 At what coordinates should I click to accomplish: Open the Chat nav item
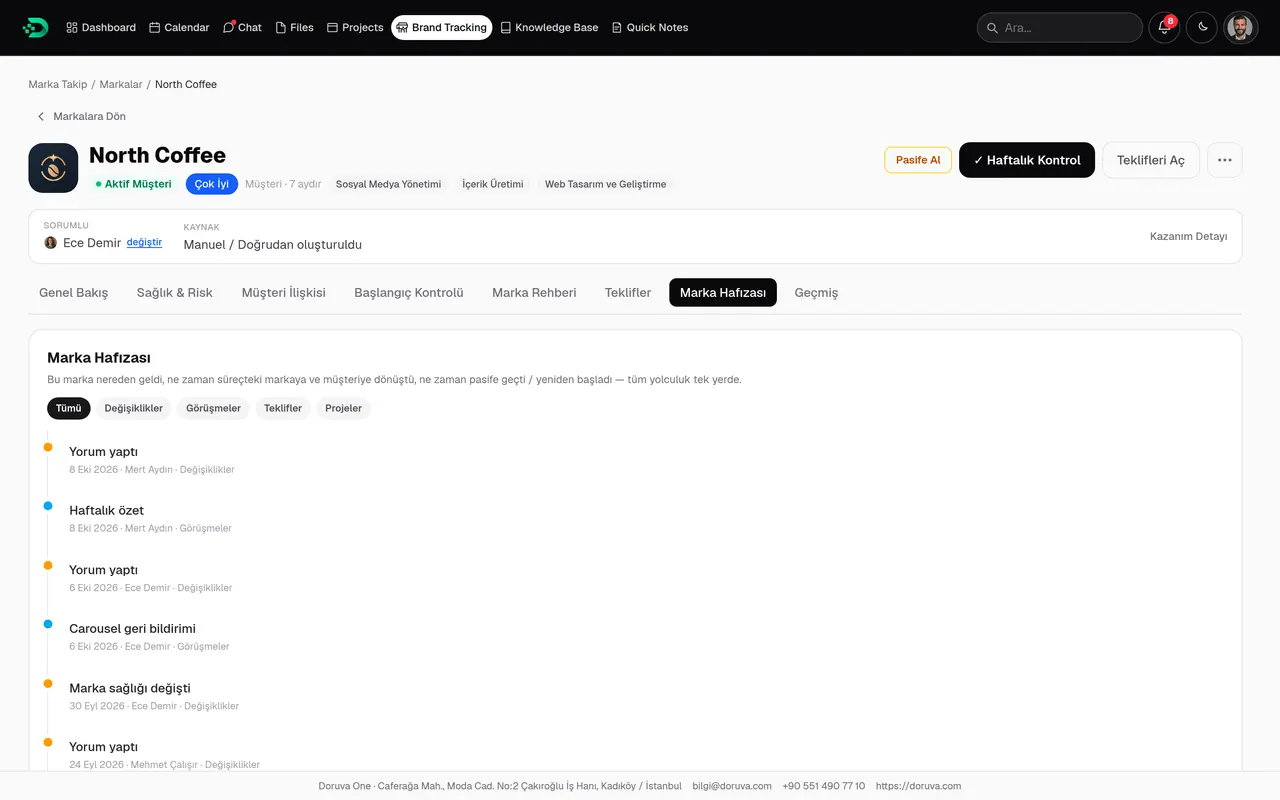242,28
